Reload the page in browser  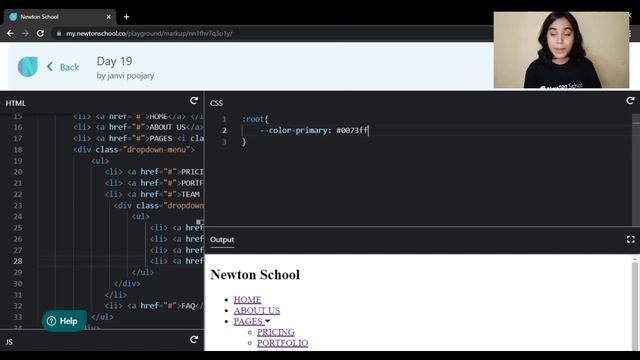click(x=40, y=33)
